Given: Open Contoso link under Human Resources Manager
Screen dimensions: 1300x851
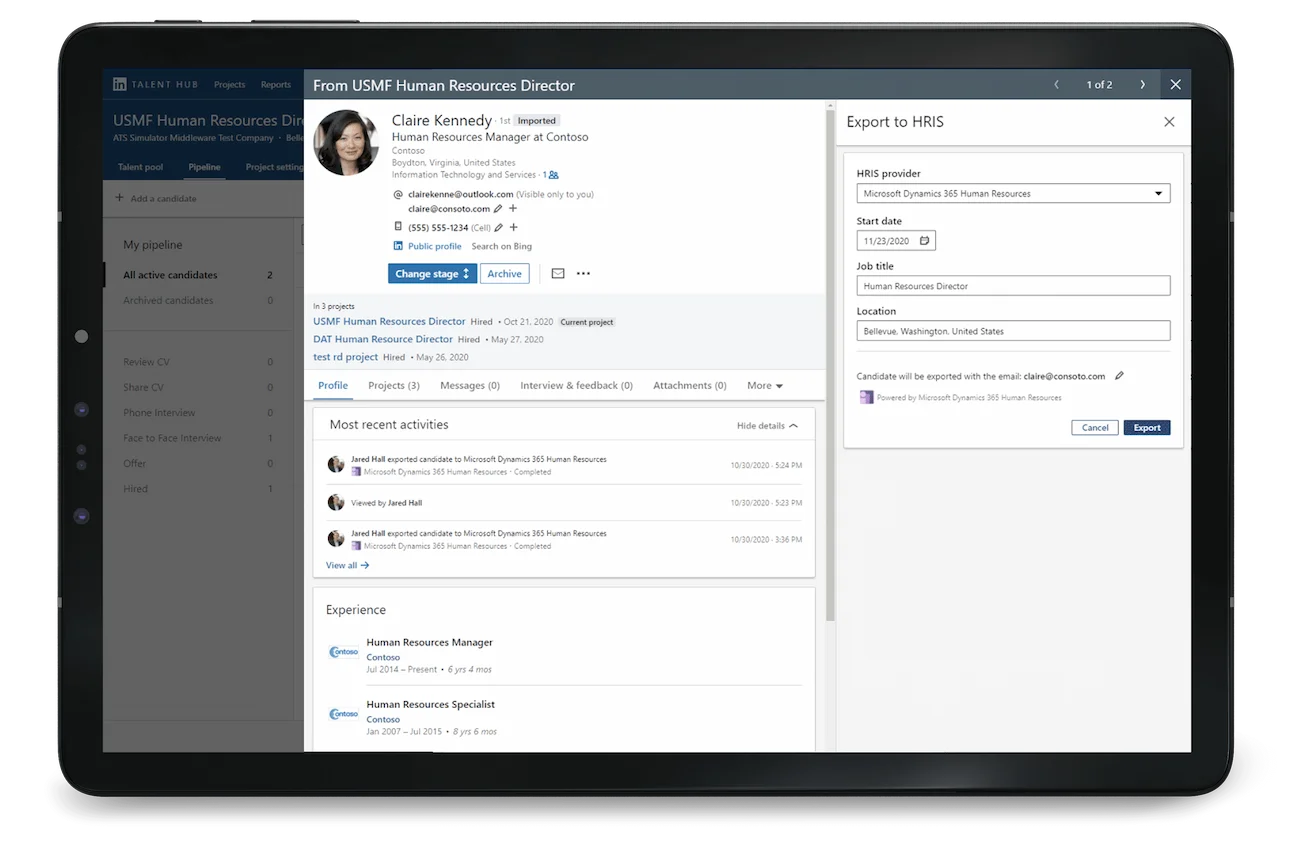Looking at the screenshot, I should pos(383,658).
